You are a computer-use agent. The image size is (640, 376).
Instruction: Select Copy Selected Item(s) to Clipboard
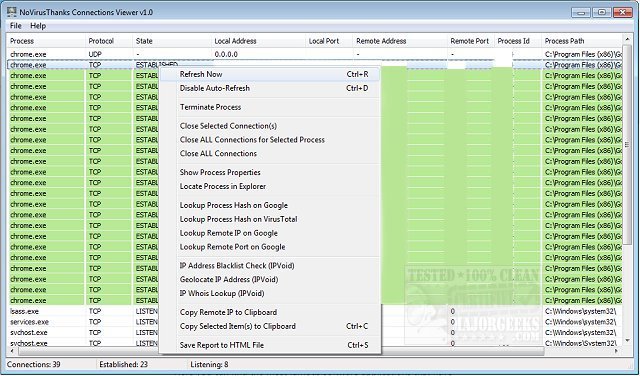click(x=269, y=326)
